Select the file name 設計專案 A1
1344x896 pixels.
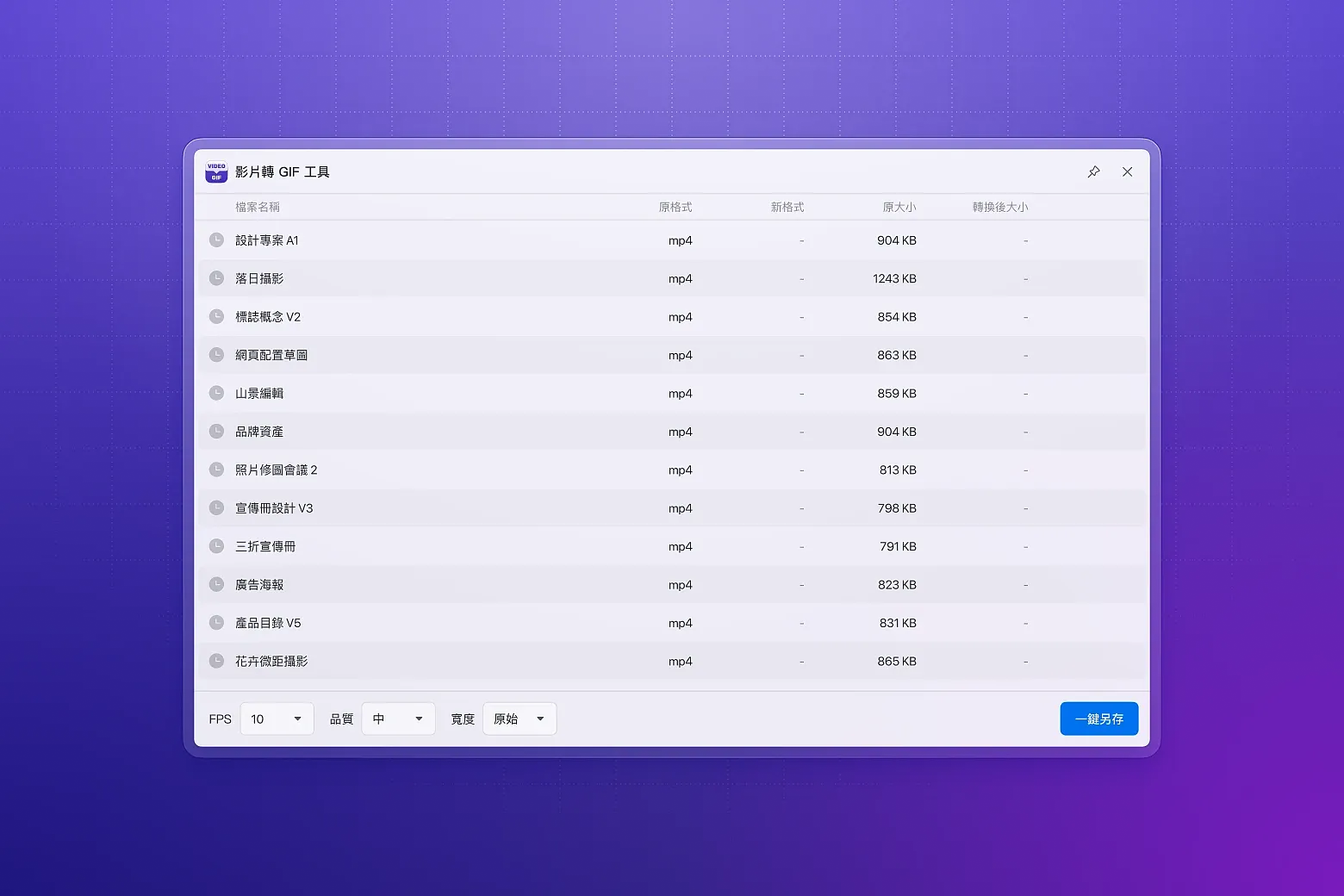click(267, 240)
